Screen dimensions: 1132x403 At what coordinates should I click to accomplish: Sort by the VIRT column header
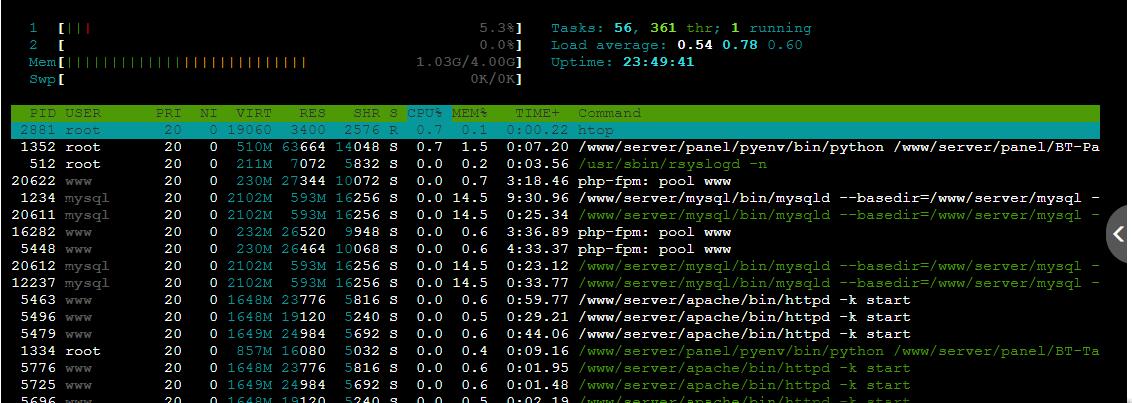[253, 113]
